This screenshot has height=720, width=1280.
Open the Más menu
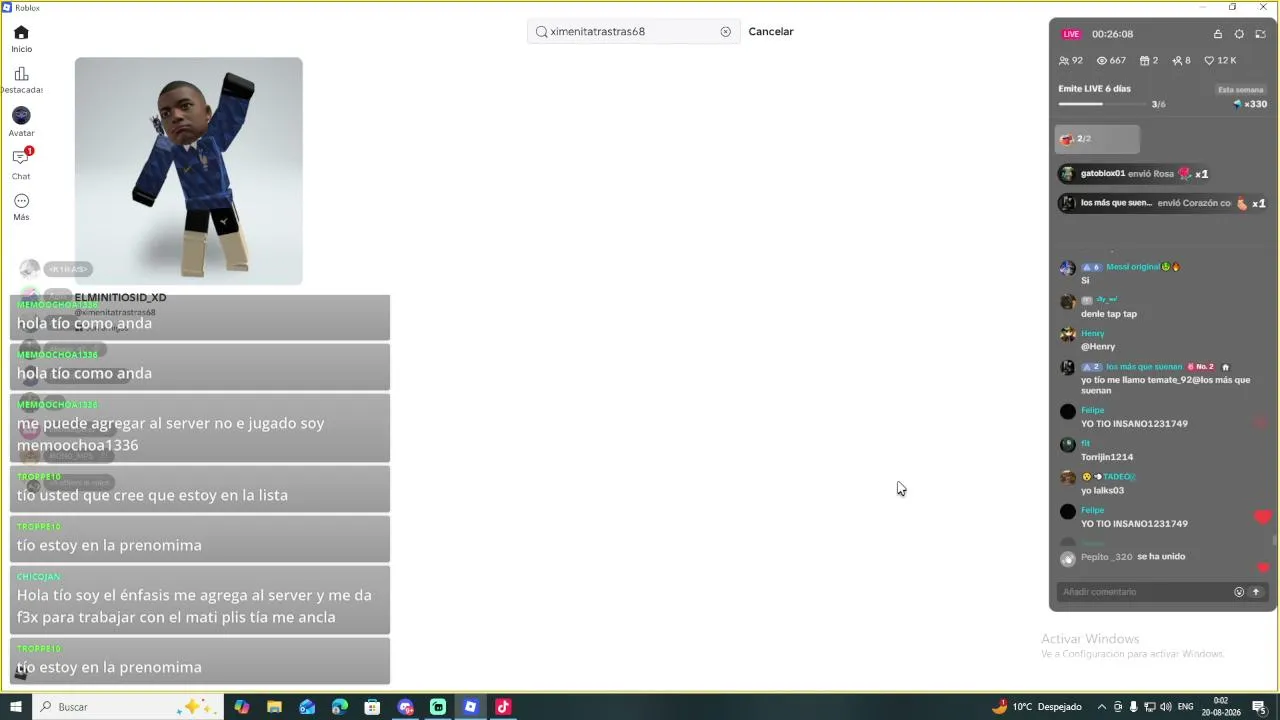[21, 207]
